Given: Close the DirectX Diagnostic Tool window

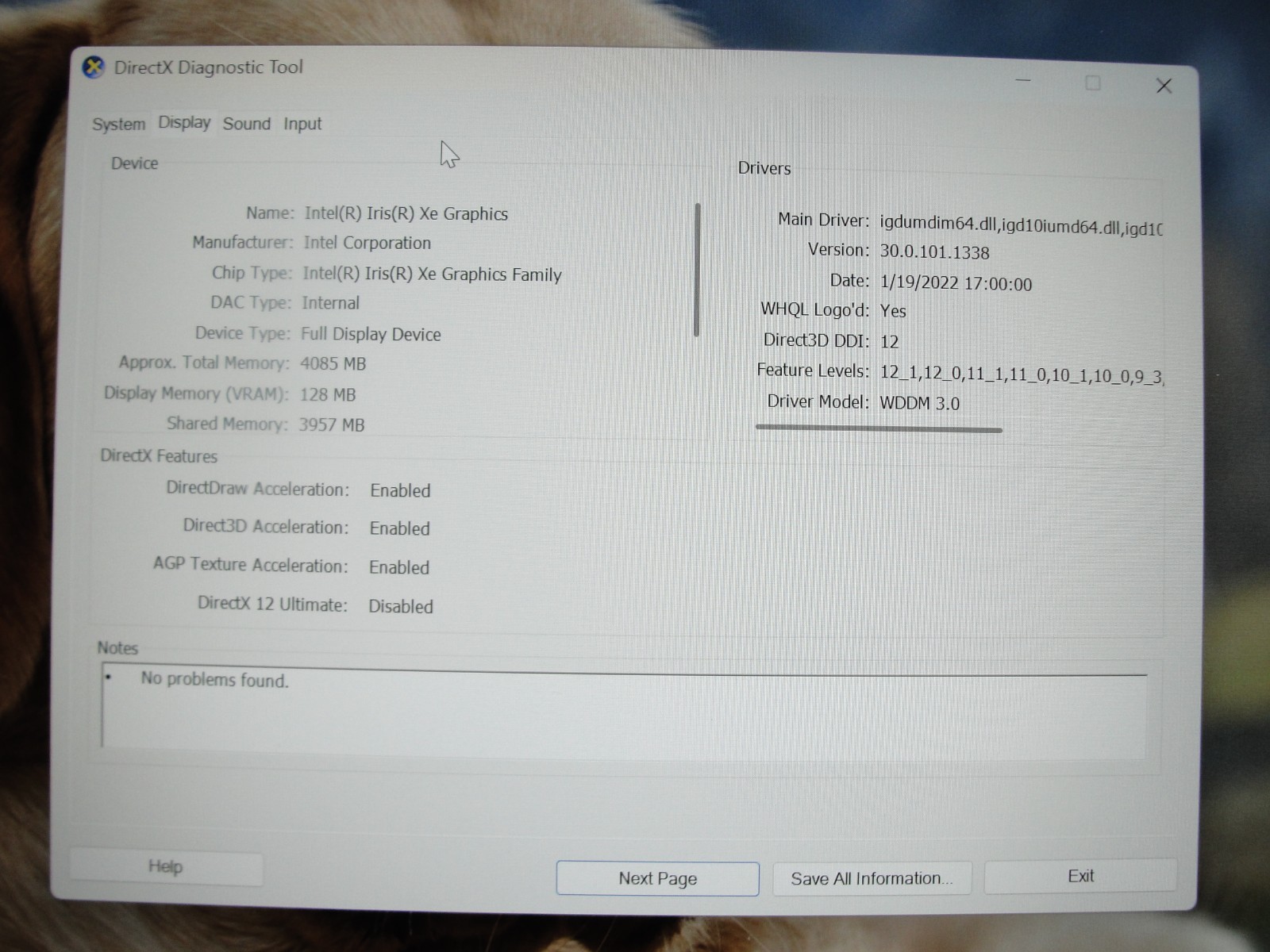Looking at the screenshot, I should [x=1164, y=86].
